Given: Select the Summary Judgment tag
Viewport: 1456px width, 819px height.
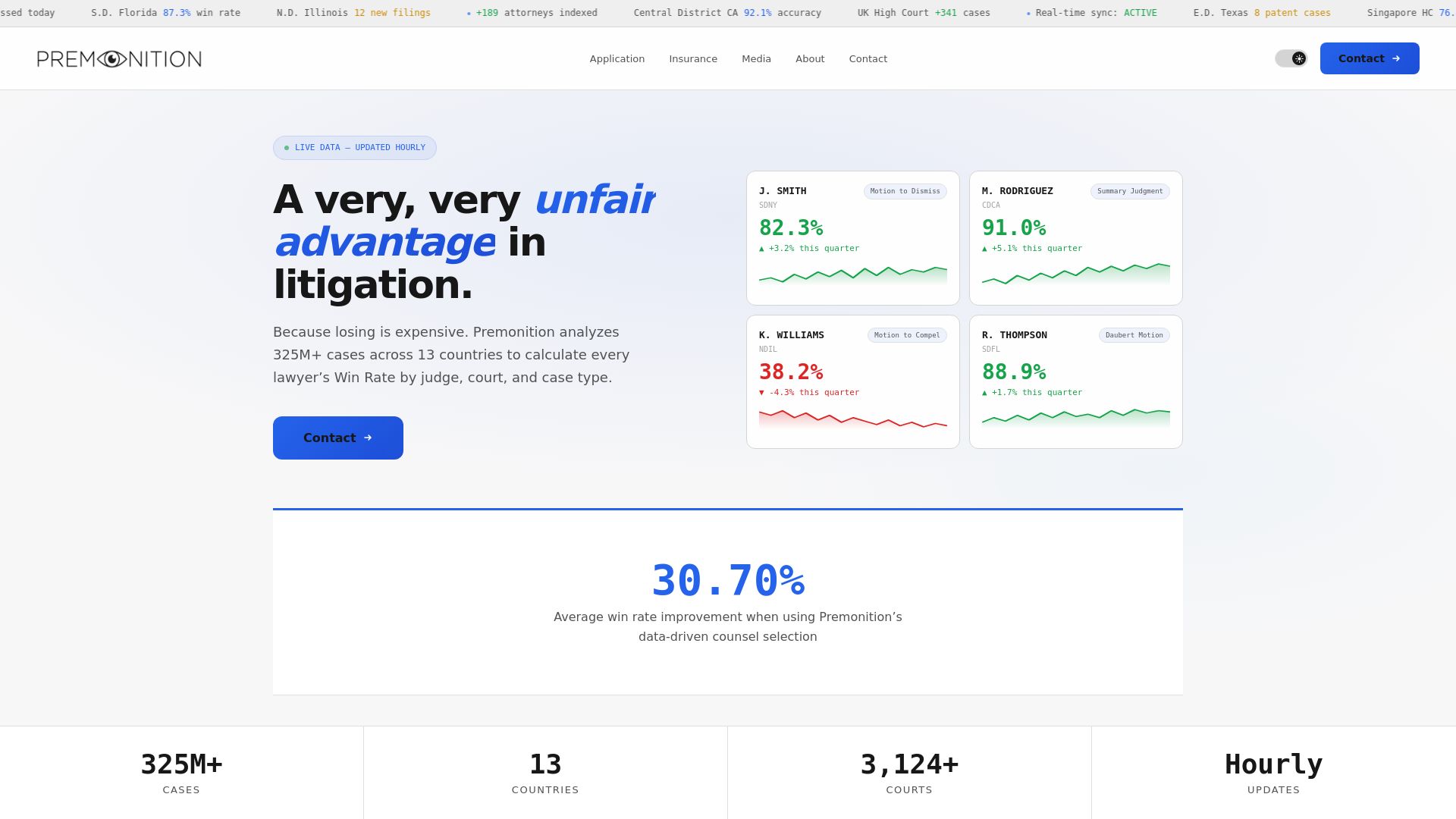Looking at the screenshot, I should (x=1129, y=191).
